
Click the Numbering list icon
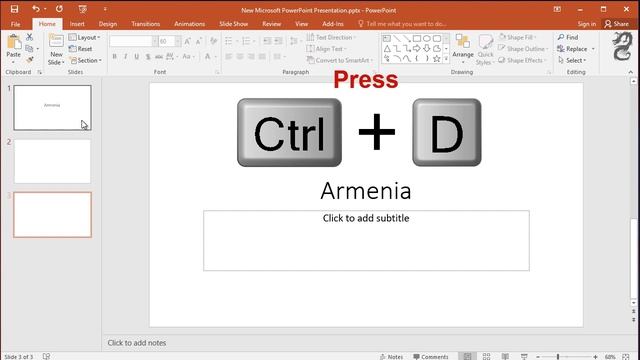click(246, 41)
